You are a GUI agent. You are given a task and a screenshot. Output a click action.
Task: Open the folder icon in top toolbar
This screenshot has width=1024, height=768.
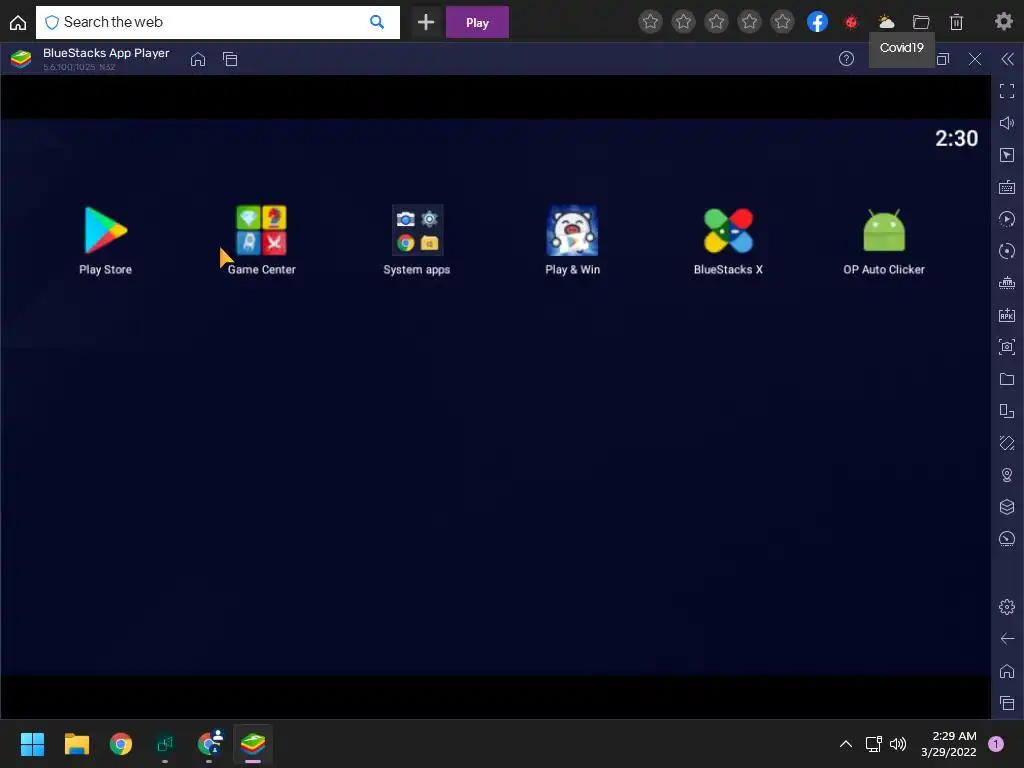[921, 22]
